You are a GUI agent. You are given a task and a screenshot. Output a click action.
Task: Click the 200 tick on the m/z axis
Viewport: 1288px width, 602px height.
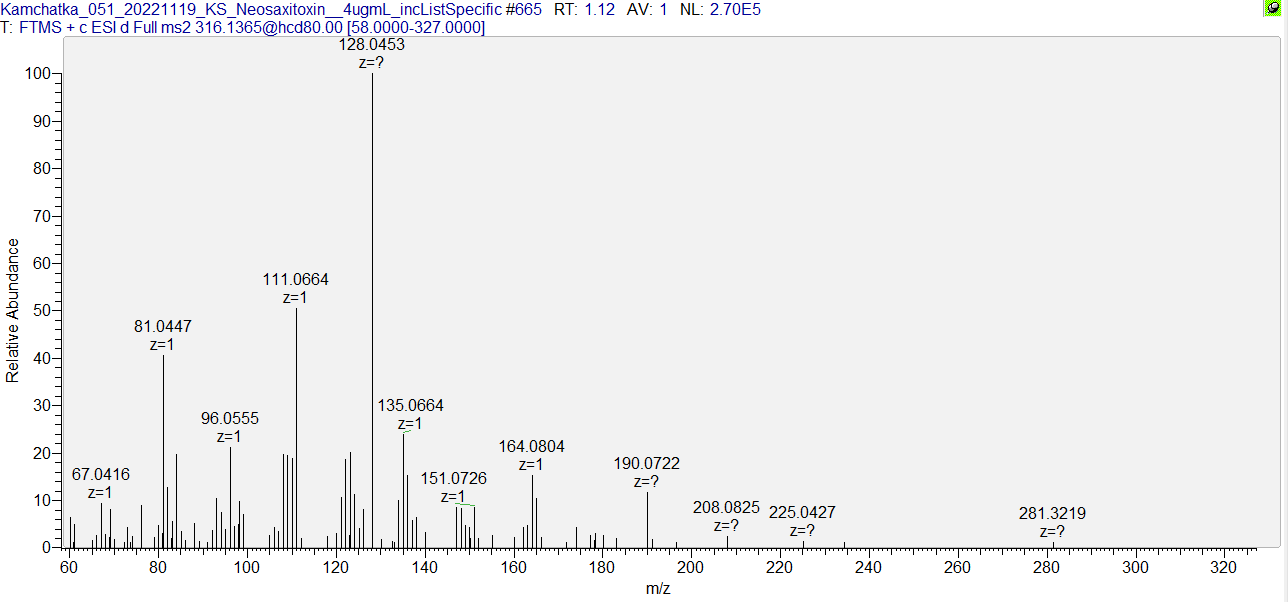click(691, 568)
